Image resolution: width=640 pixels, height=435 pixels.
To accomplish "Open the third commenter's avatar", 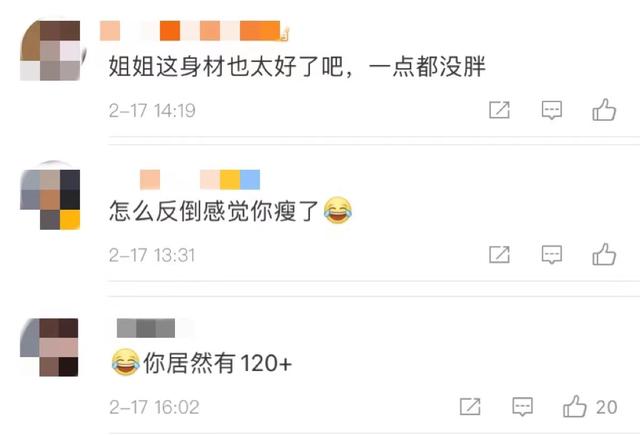I will (50, 347).
